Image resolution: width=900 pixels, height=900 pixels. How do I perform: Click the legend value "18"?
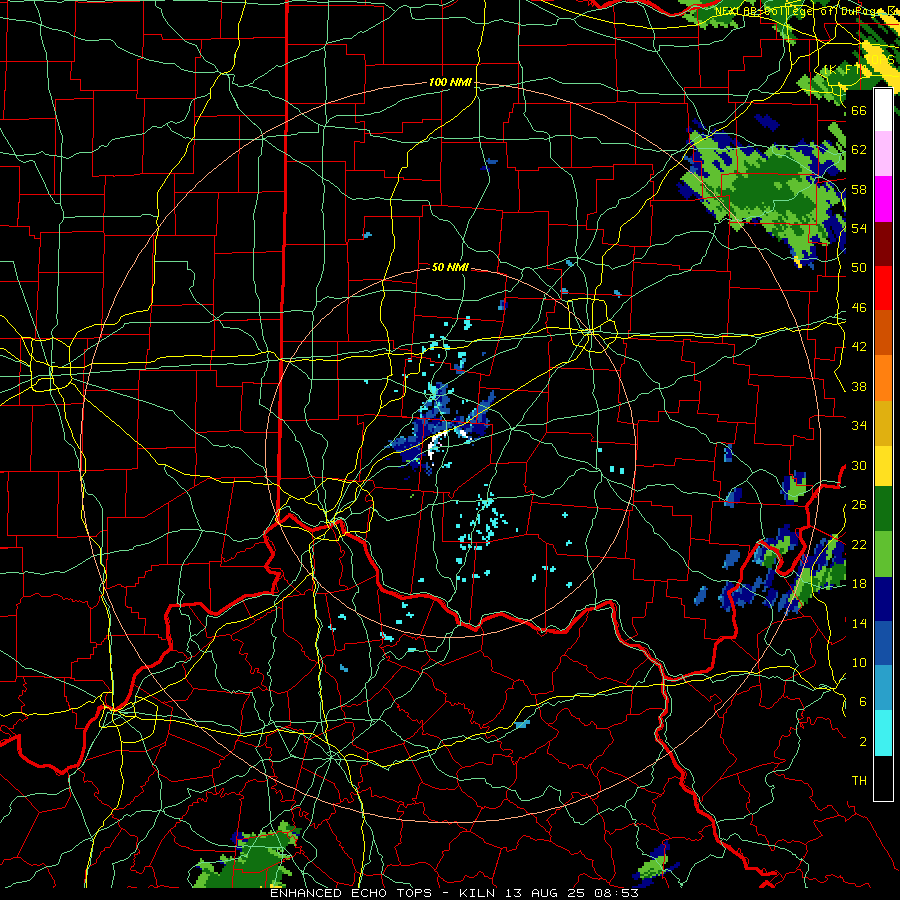coord(859,584)
